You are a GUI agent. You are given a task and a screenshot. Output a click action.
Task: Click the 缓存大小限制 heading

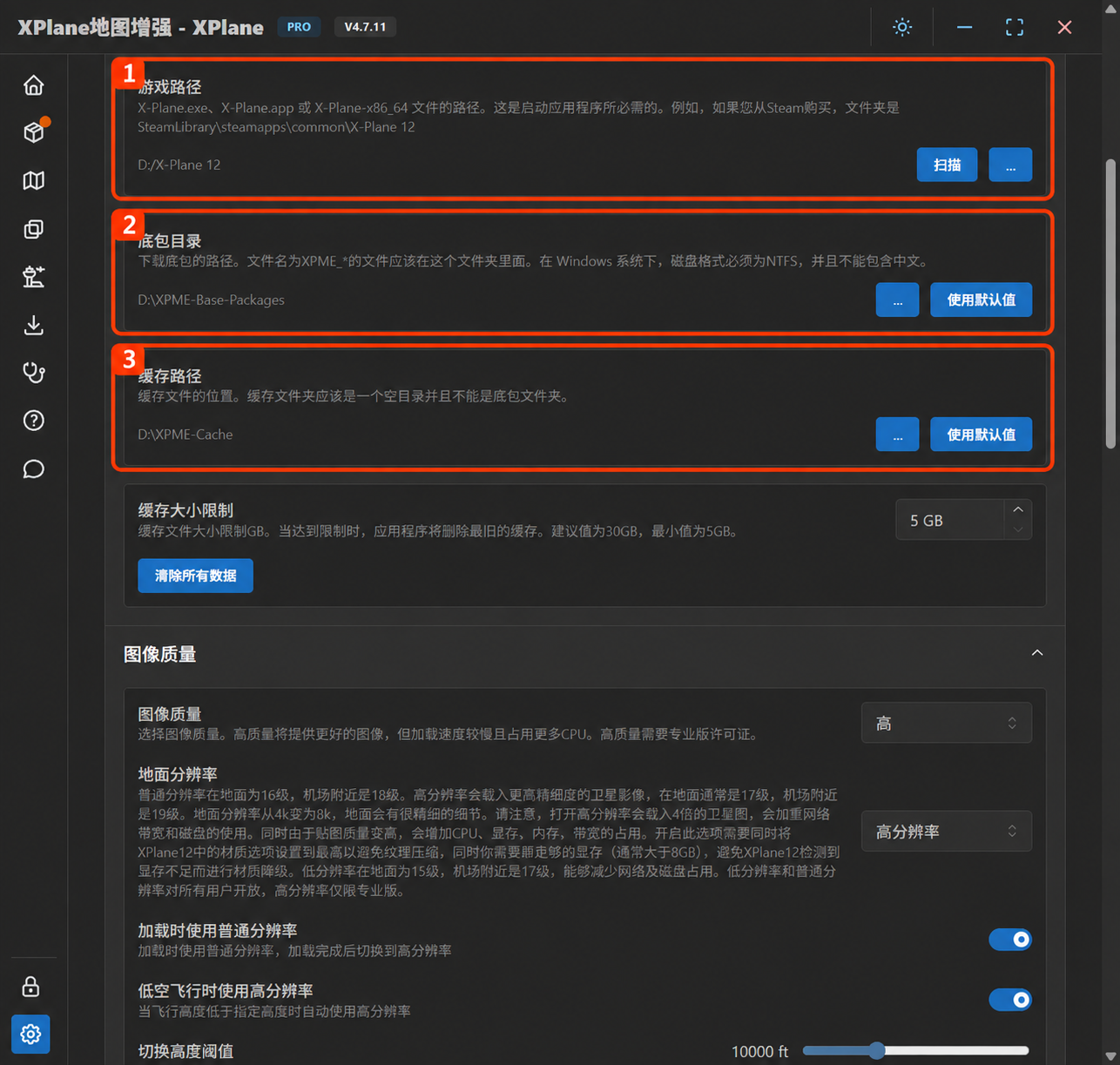pyautogui.click(x=186, y=510)
